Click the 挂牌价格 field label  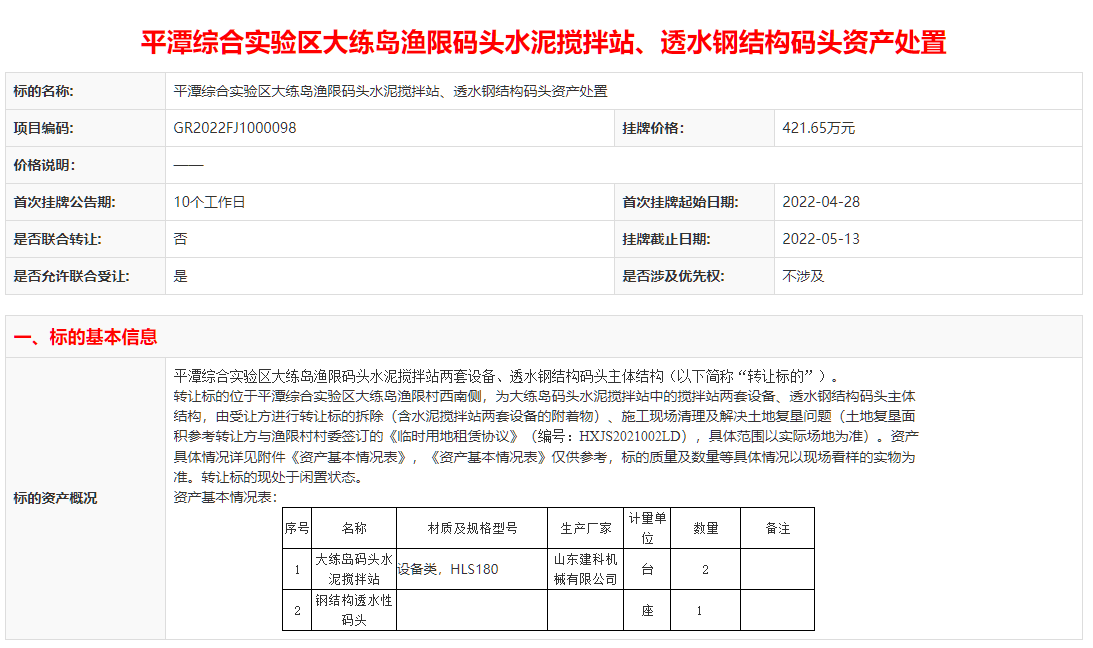653,128
